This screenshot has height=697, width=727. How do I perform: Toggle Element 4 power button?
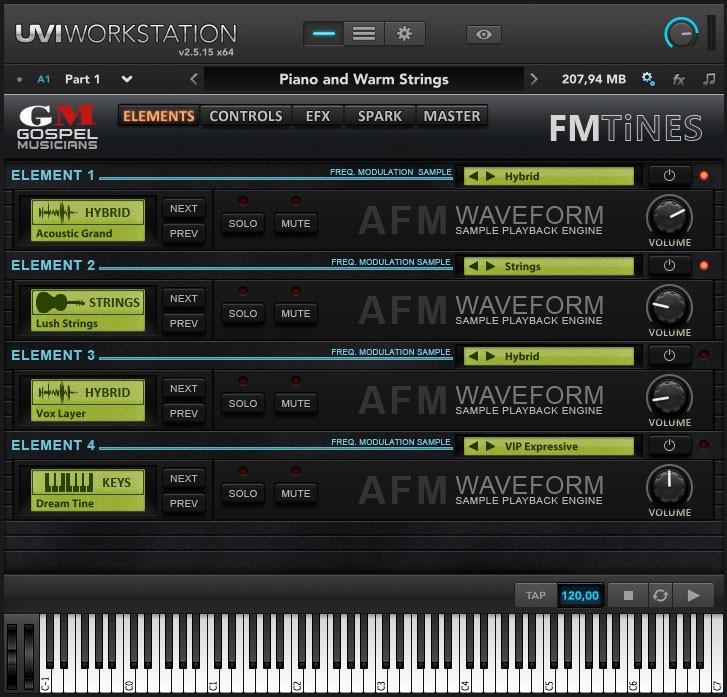click(x=669, y=446)
